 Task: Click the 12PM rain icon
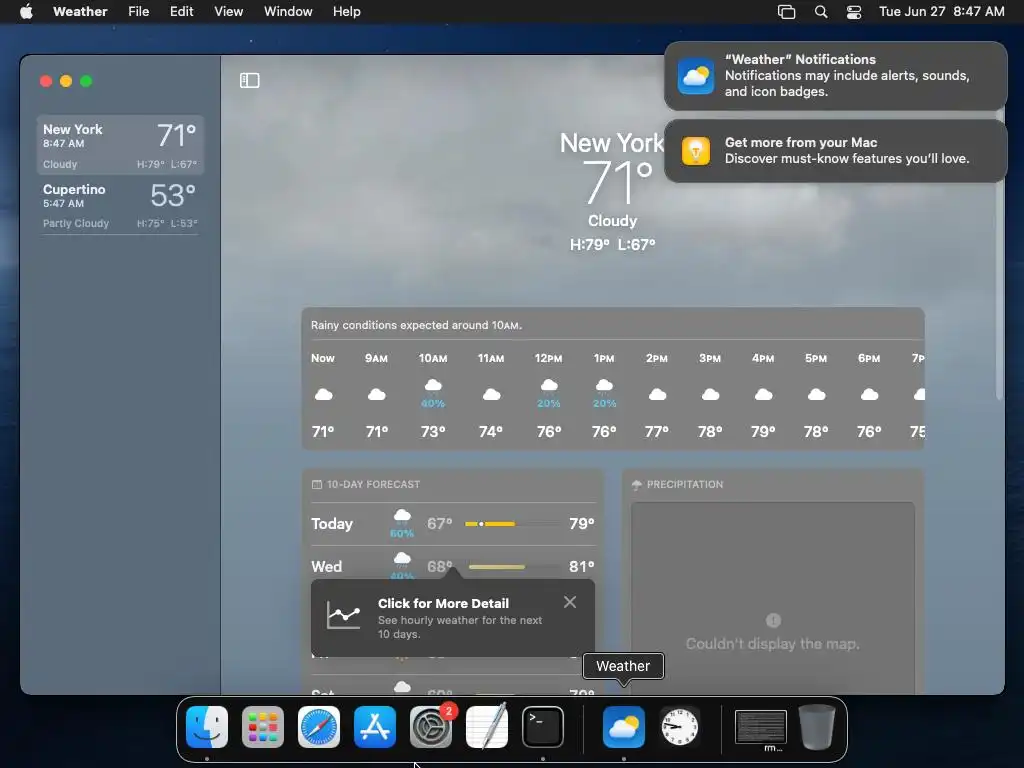(549, 385)
